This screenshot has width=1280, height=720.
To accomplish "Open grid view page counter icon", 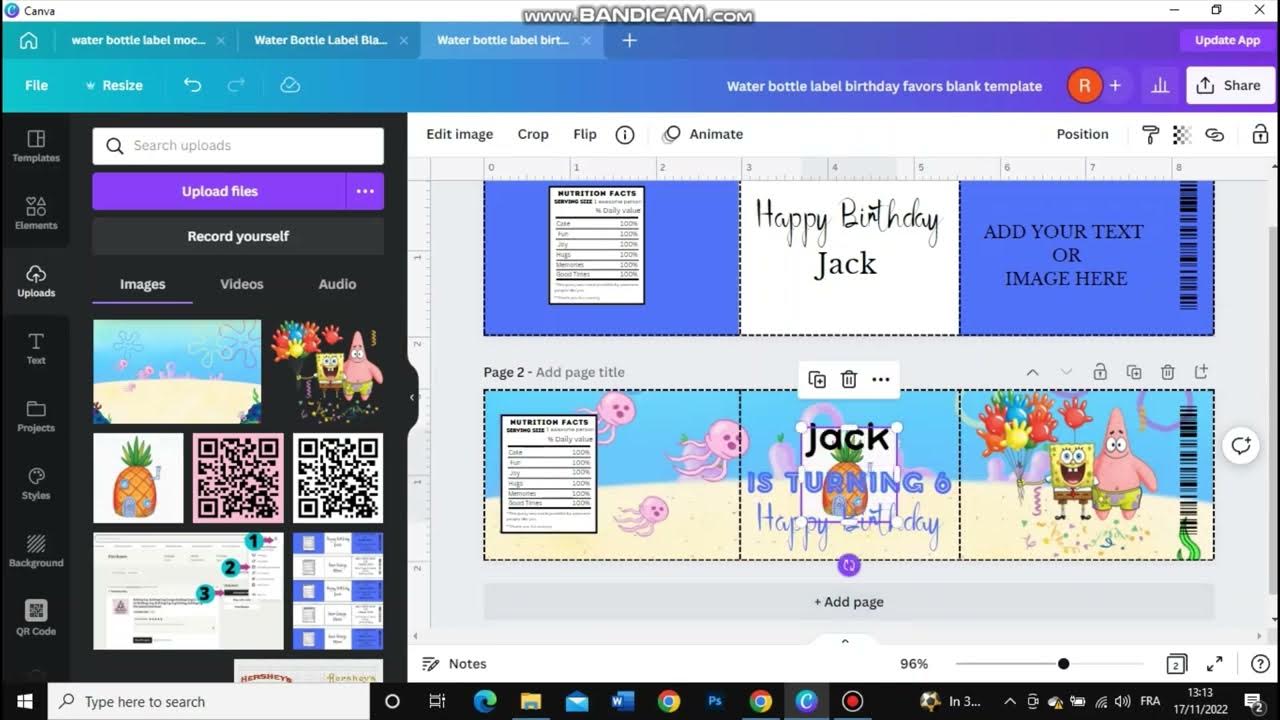I will coord(1177,664).
